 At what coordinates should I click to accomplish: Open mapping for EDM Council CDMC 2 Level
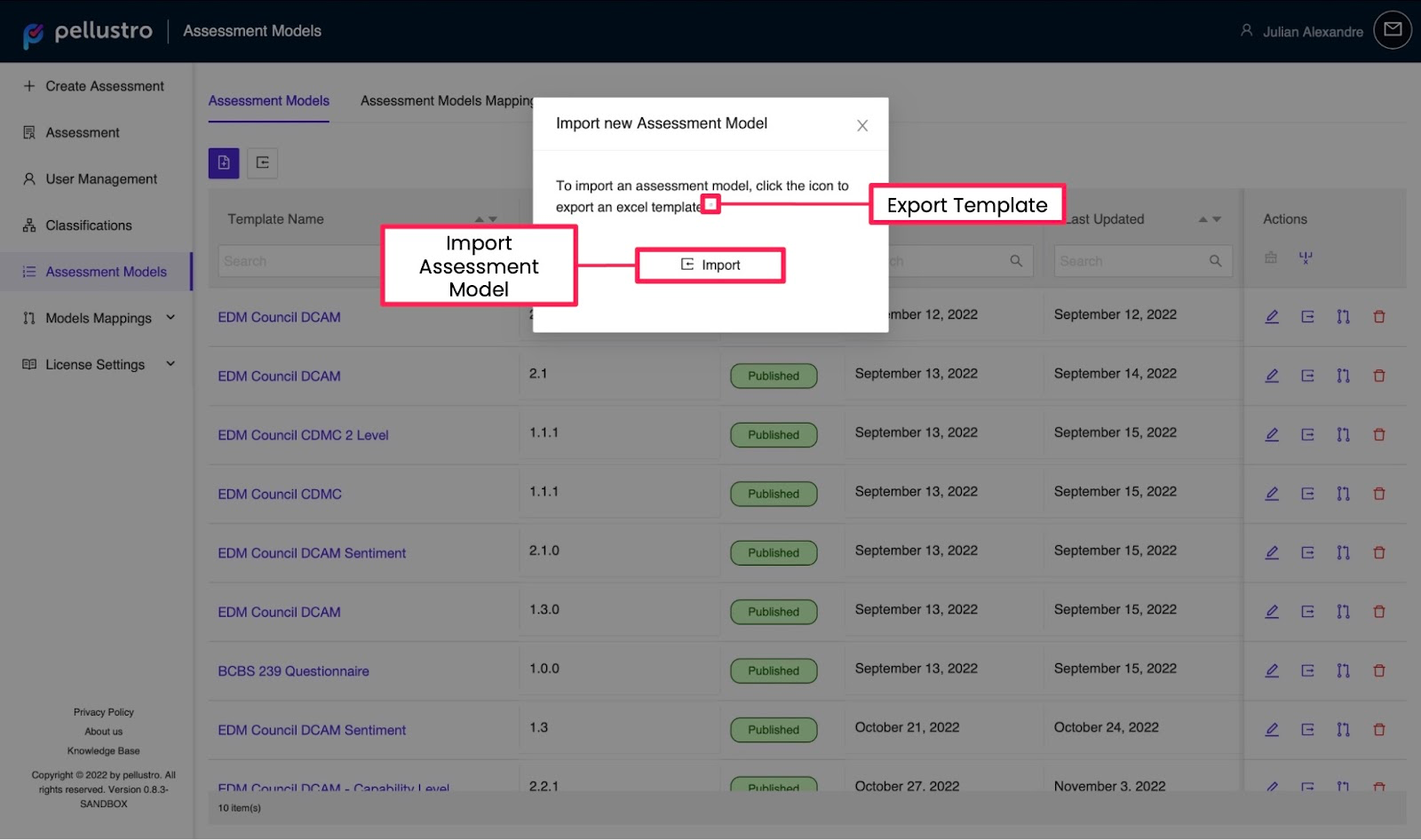coord(1343,434)
